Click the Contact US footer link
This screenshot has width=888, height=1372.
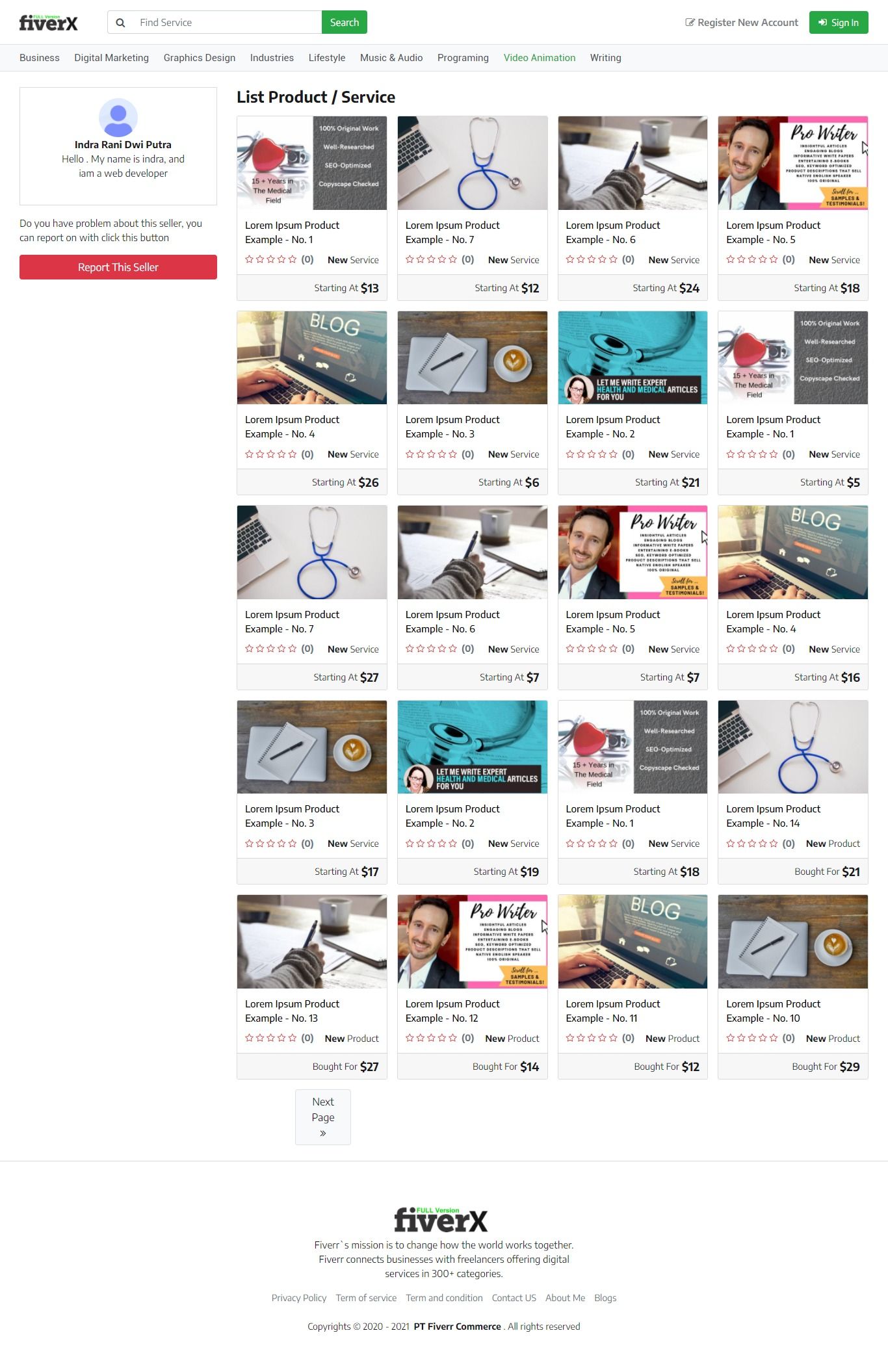tap(514, 1298)
